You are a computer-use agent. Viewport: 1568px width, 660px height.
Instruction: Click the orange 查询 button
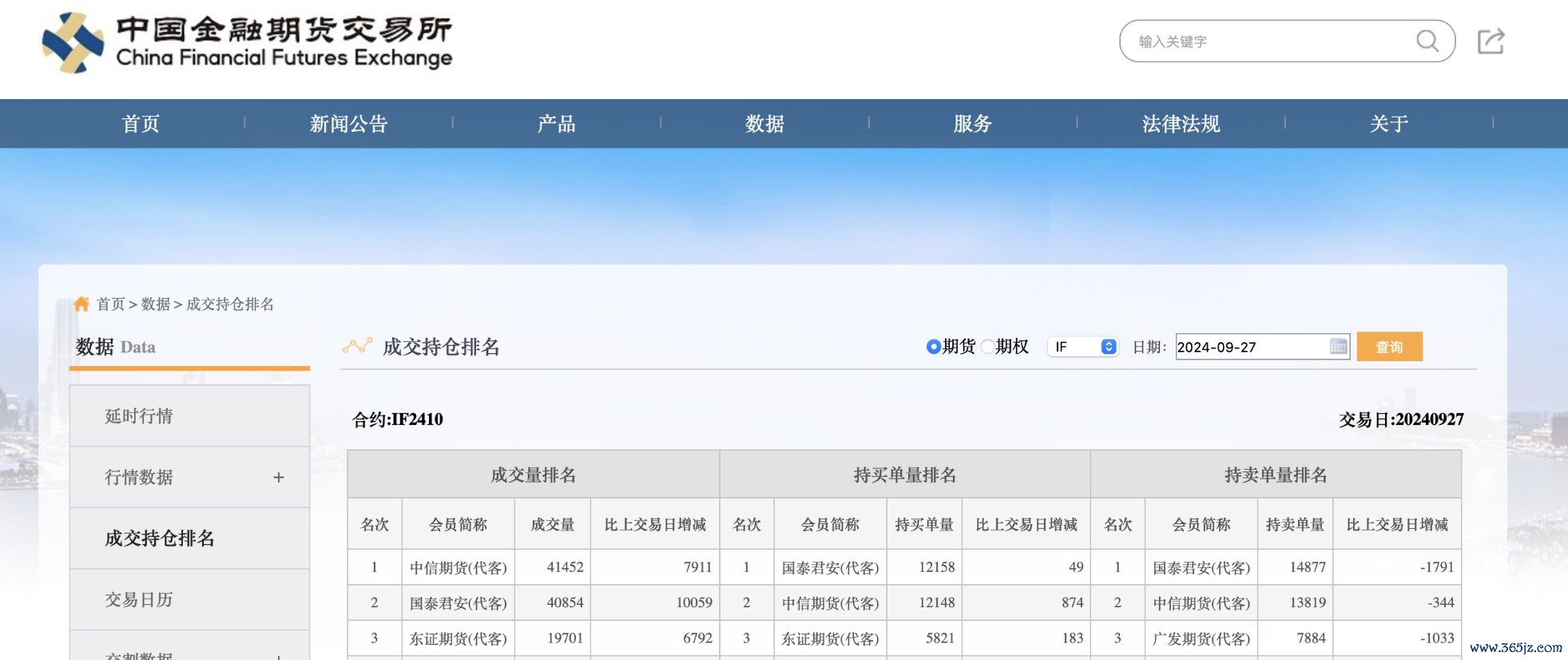[1389, 346]
